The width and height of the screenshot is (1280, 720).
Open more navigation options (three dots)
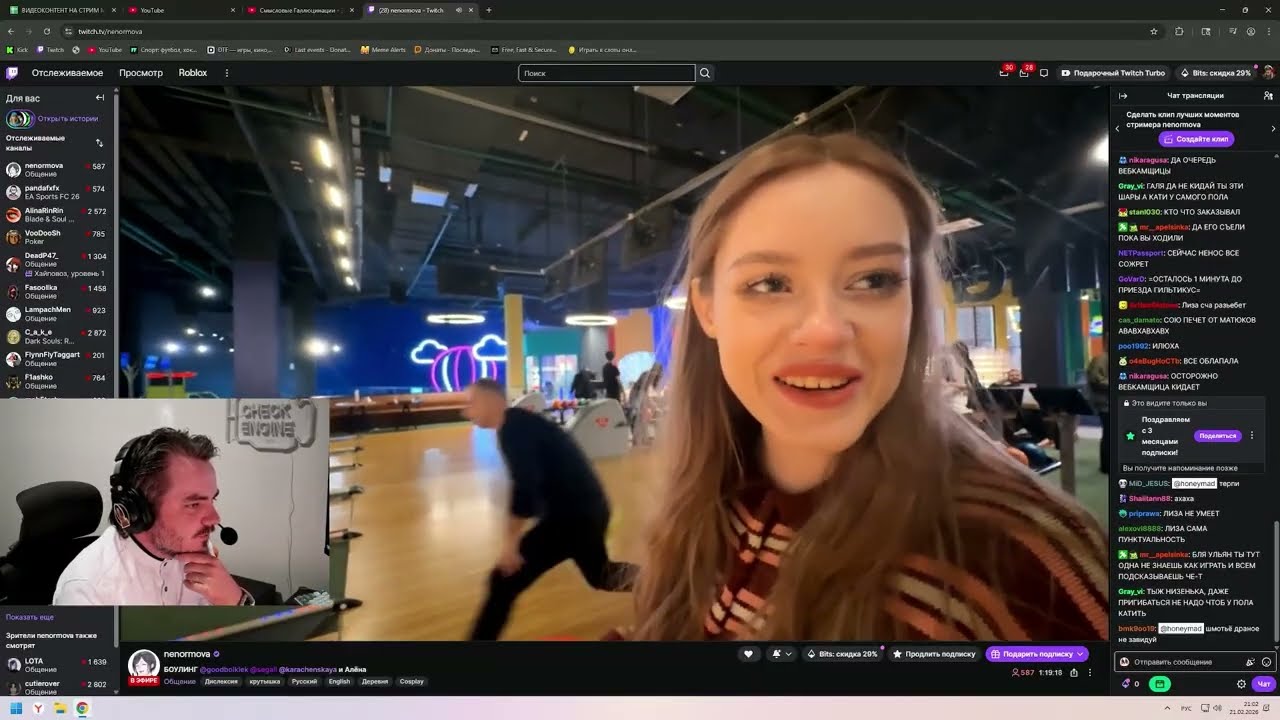tap(227, 73)
